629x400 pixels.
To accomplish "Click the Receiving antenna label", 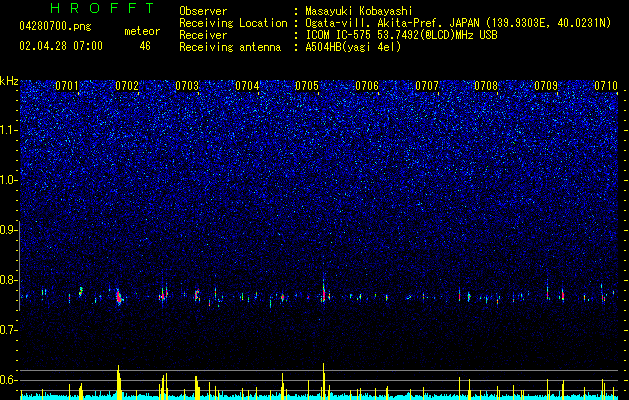I will 230,47.
